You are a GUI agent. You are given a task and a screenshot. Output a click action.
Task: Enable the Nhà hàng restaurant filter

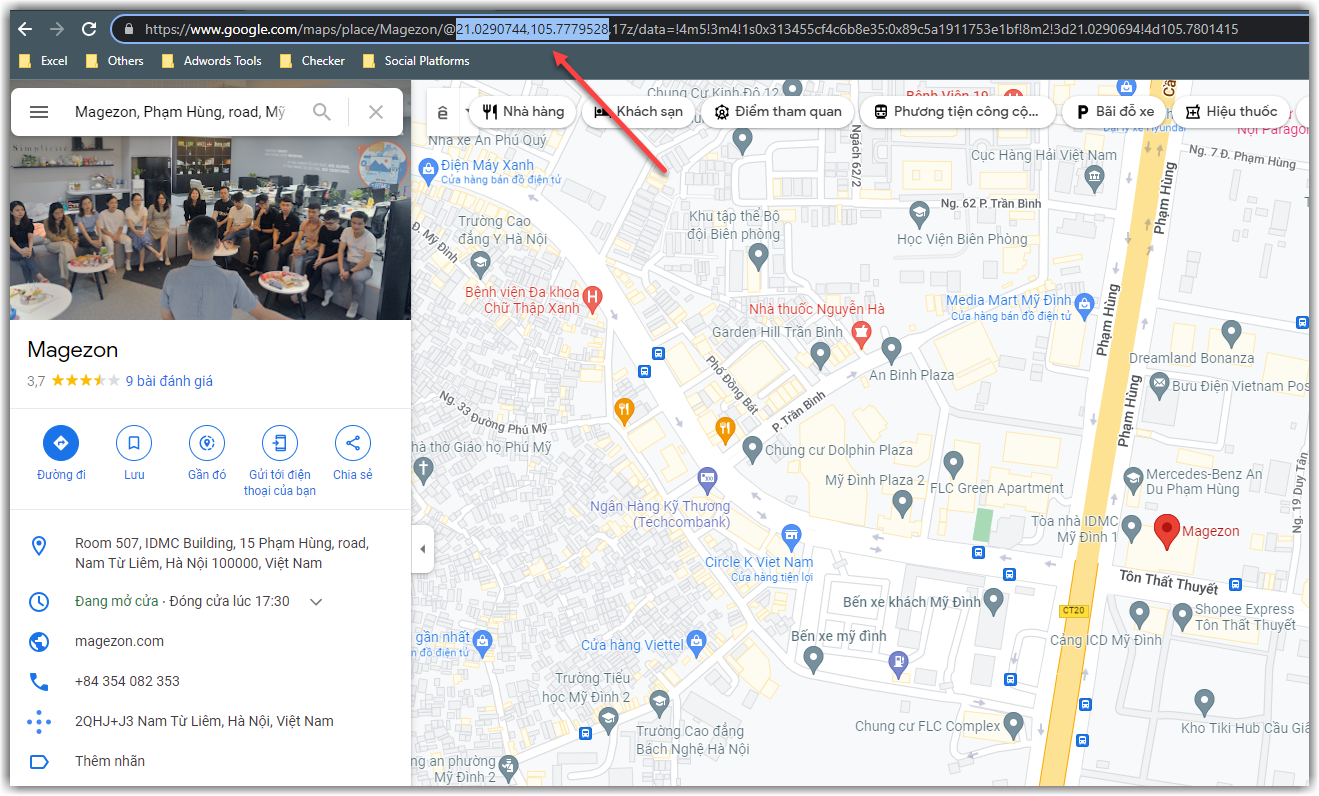point(521,111)
